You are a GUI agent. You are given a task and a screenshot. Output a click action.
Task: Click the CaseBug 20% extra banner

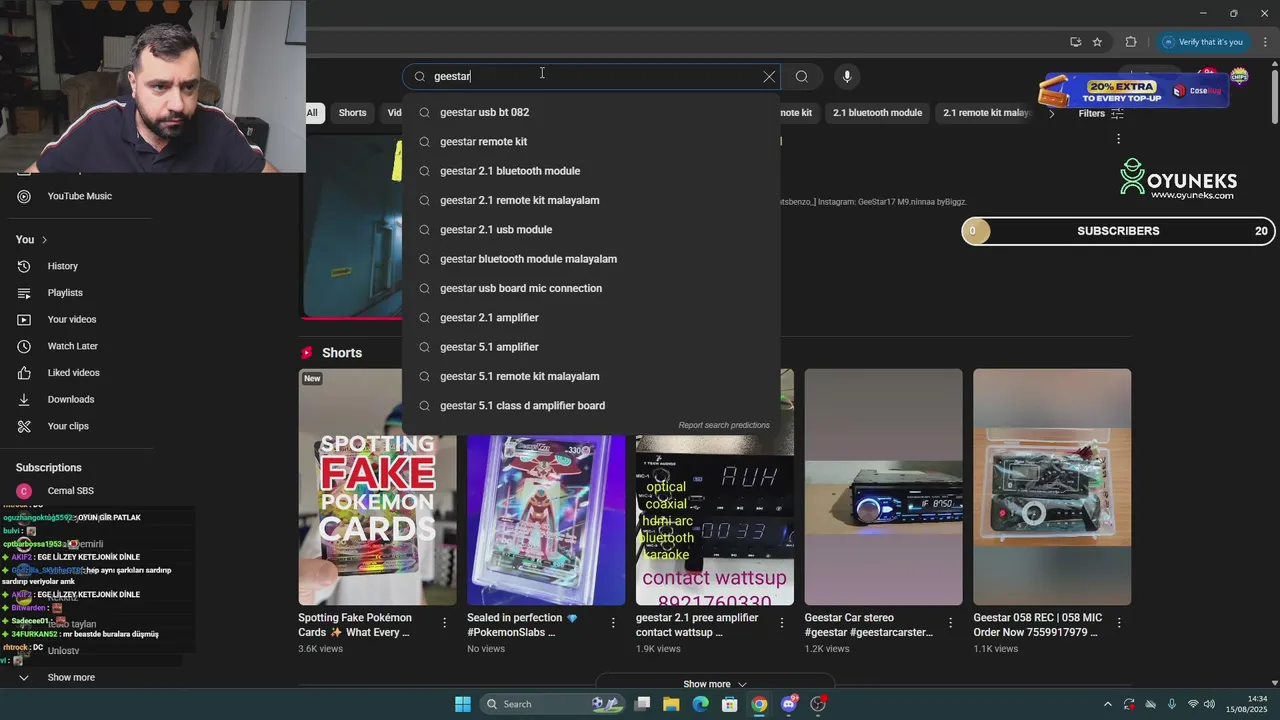click(1133, 91)
